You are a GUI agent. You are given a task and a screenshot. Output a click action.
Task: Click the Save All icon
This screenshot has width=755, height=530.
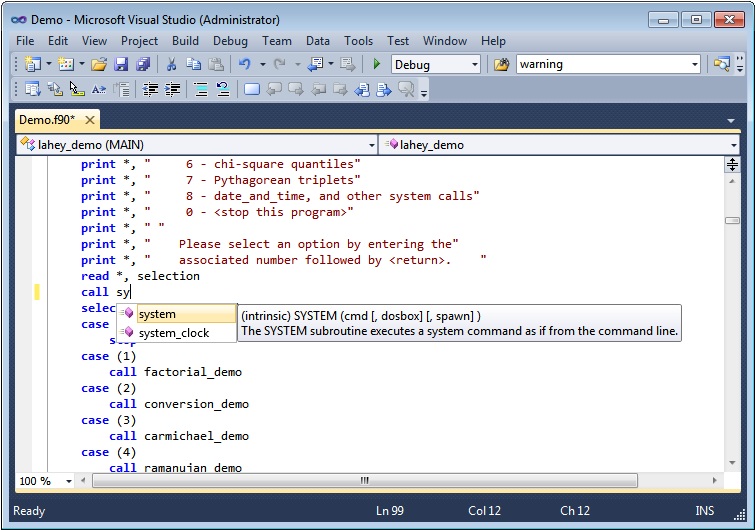pyautogui.click(x=143, y=64)
